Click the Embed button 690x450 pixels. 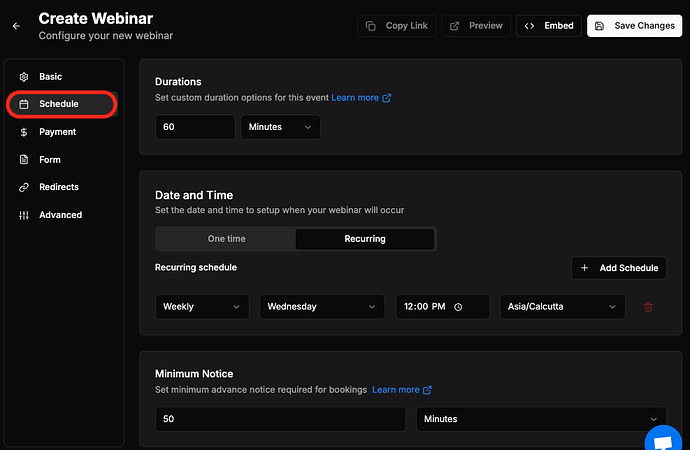click(548, 26)
